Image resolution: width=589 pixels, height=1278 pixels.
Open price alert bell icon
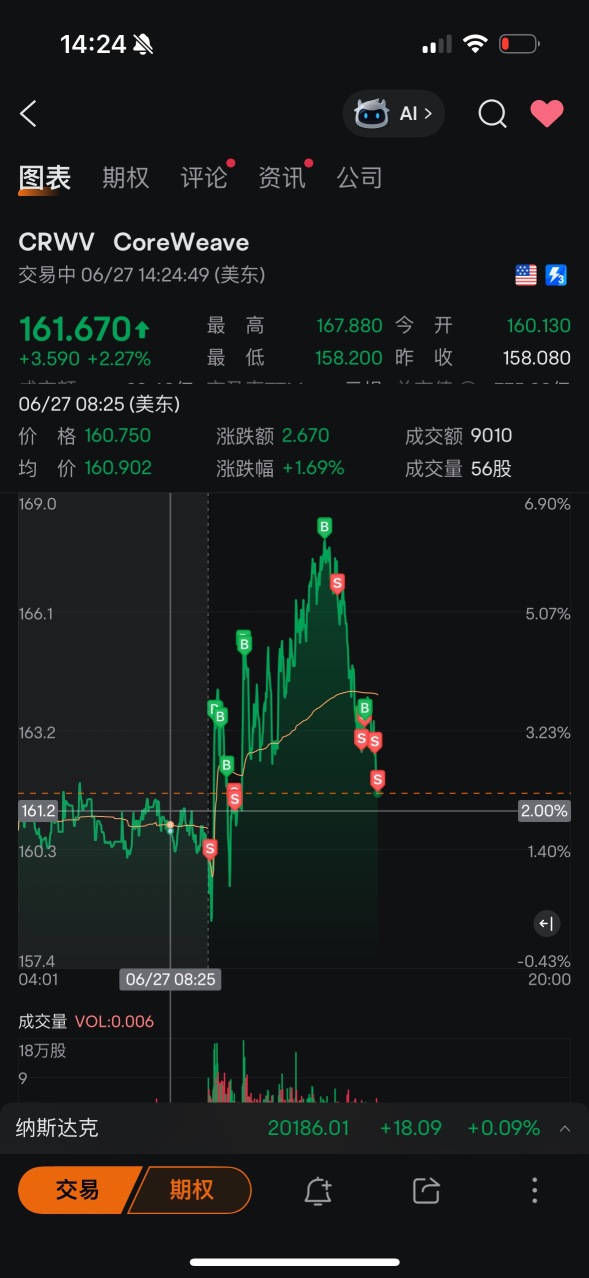[318, 1190]
